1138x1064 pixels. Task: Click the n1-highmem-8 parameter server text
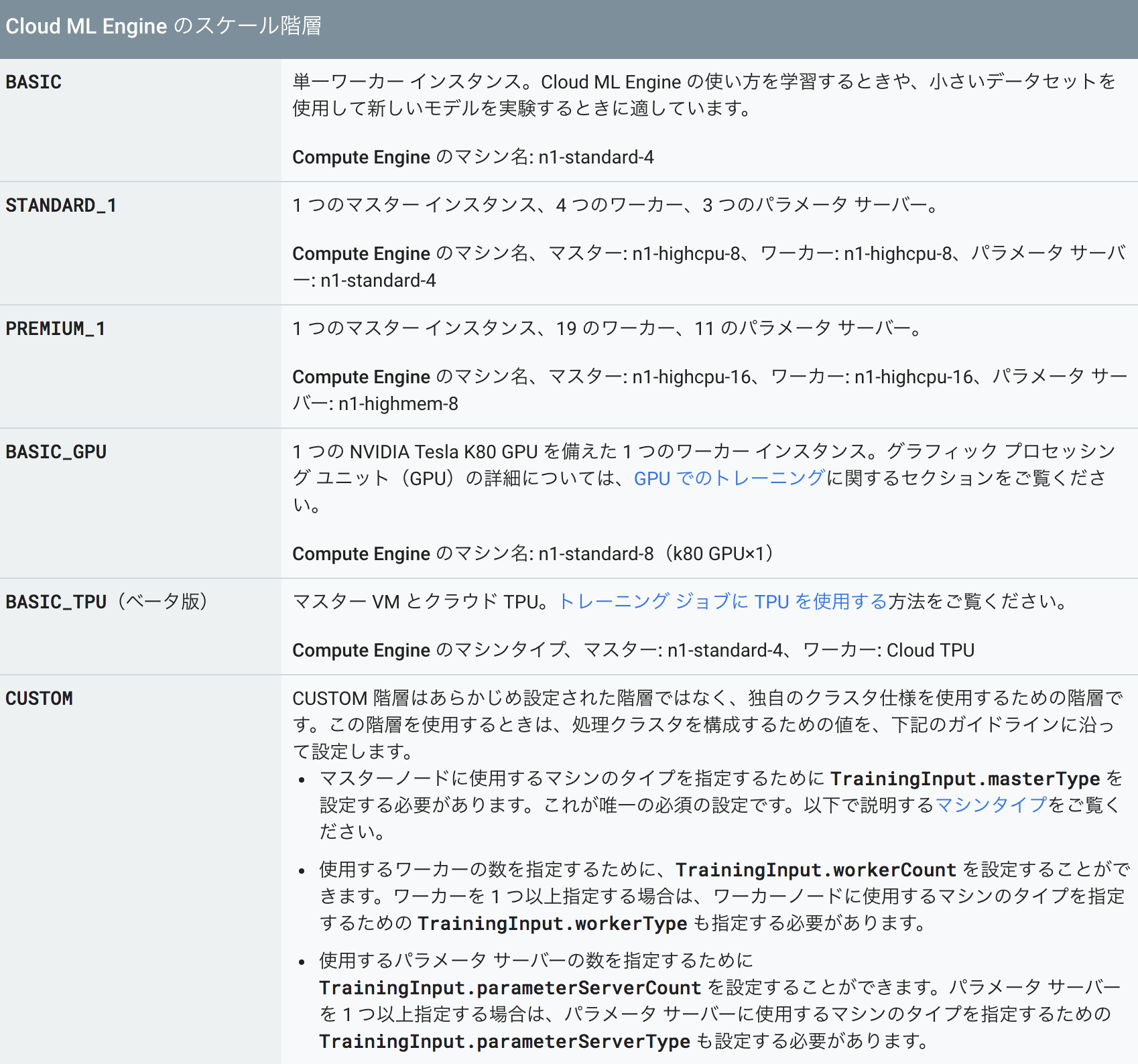click(x=398, y=404)
